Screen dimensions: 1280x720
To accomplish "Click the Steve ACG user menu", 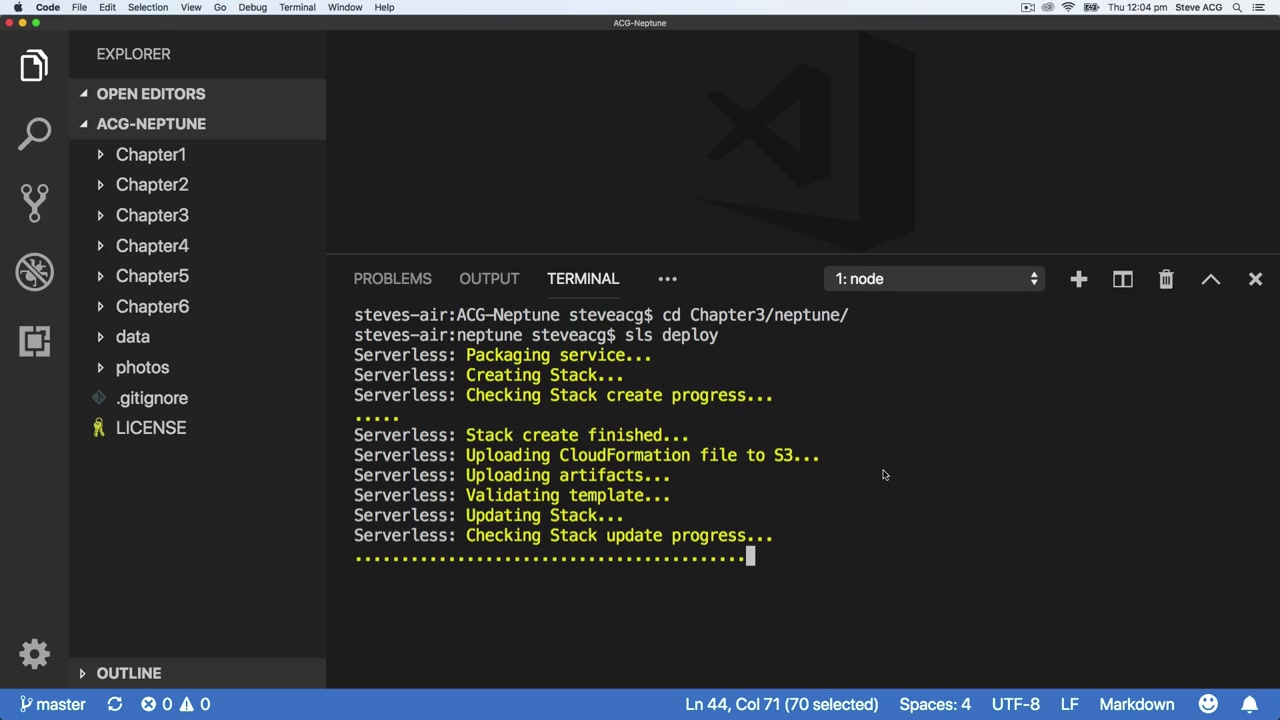I will click(1198, 7).
